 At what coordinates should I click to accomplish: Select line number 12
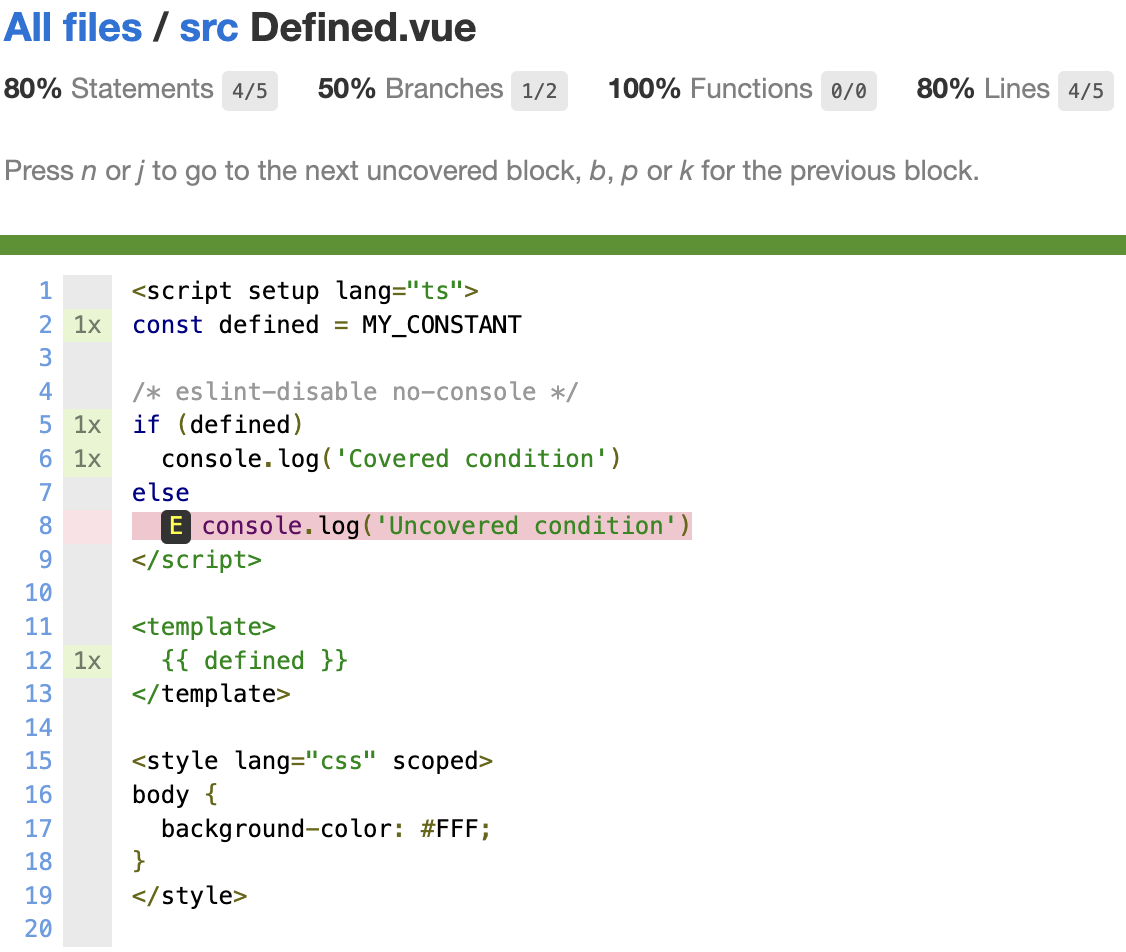pos(39,661)
